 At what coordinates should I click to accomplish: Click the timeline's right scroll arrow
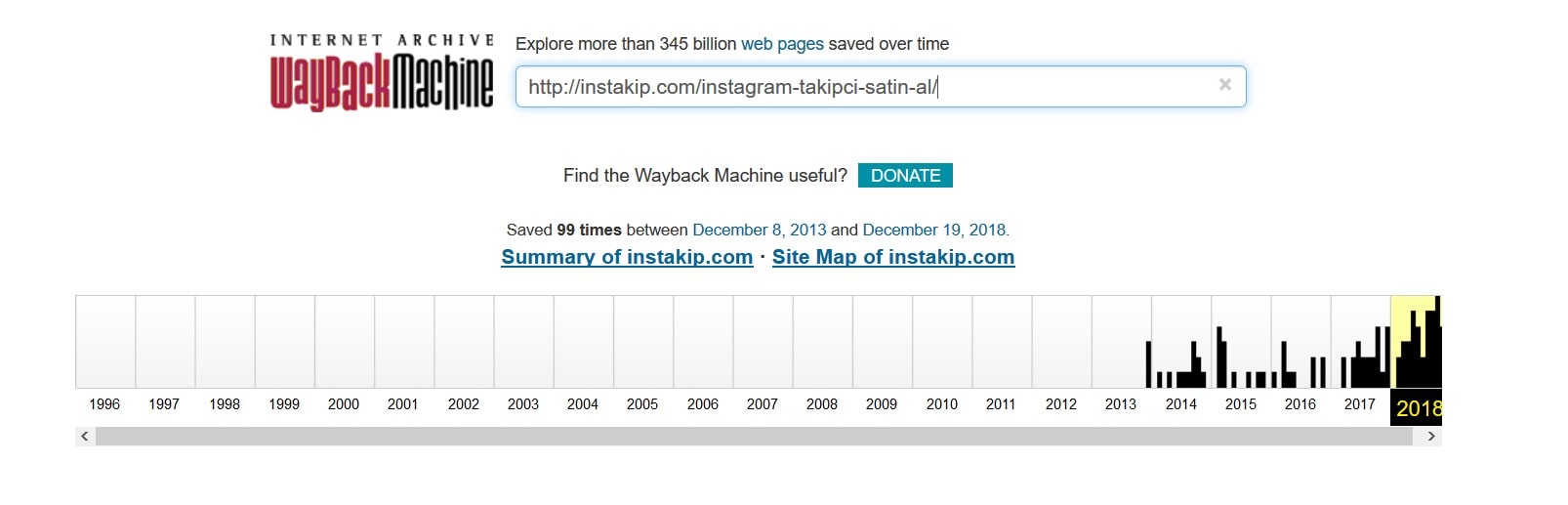pyautogui.click(x=1431, y=437)
